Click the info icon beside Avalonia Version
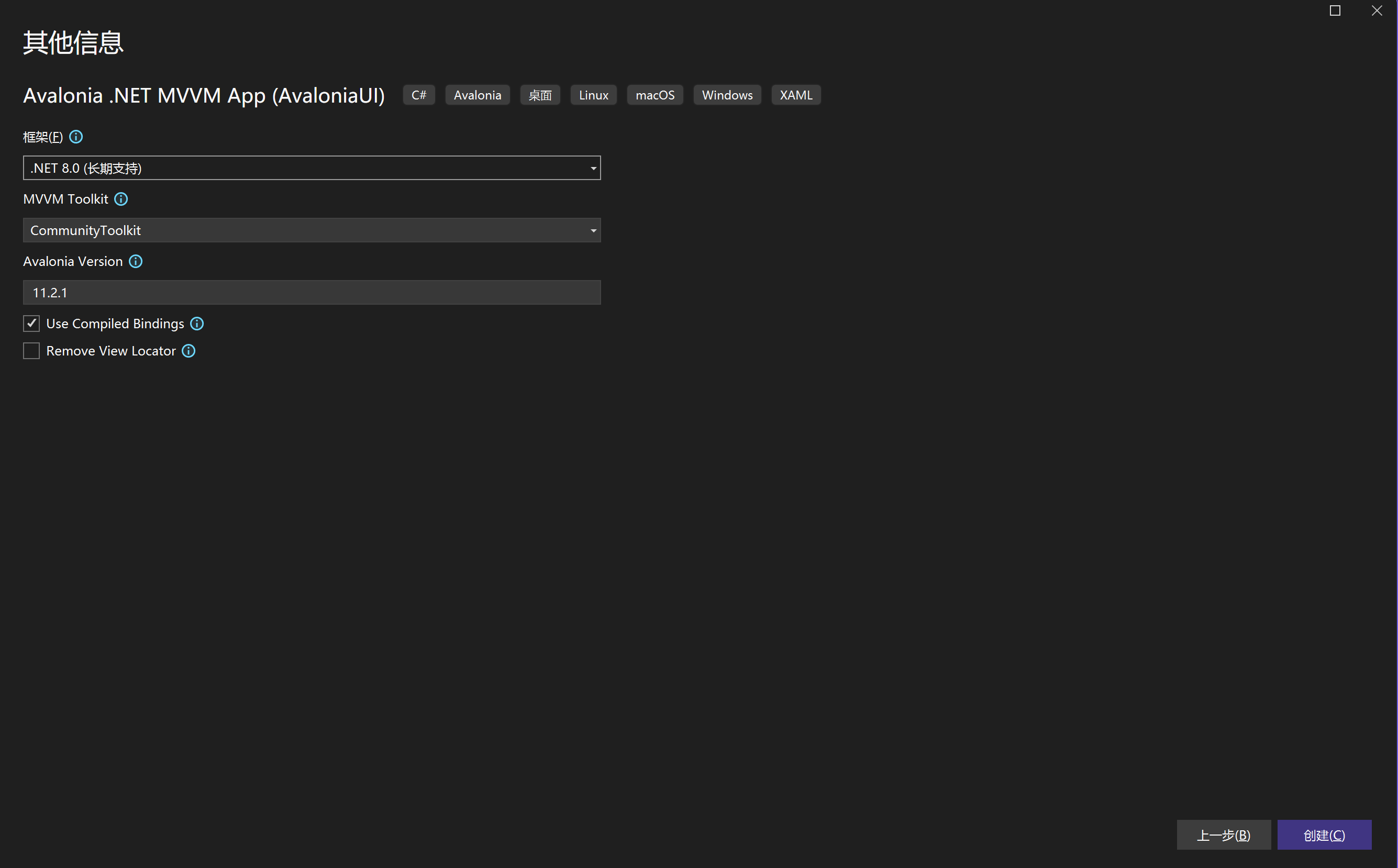This screenshot has height=868, width=1398. (x=136, y=261)
